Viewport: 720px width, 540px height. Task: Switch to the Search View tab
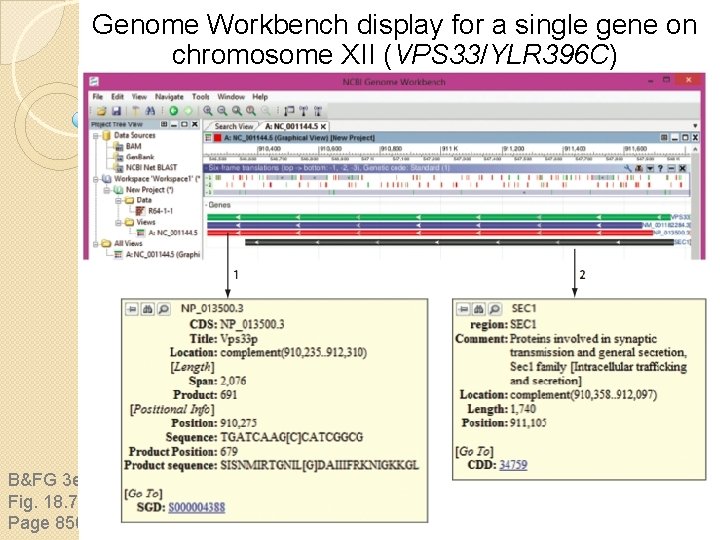(x=234, y=126)
